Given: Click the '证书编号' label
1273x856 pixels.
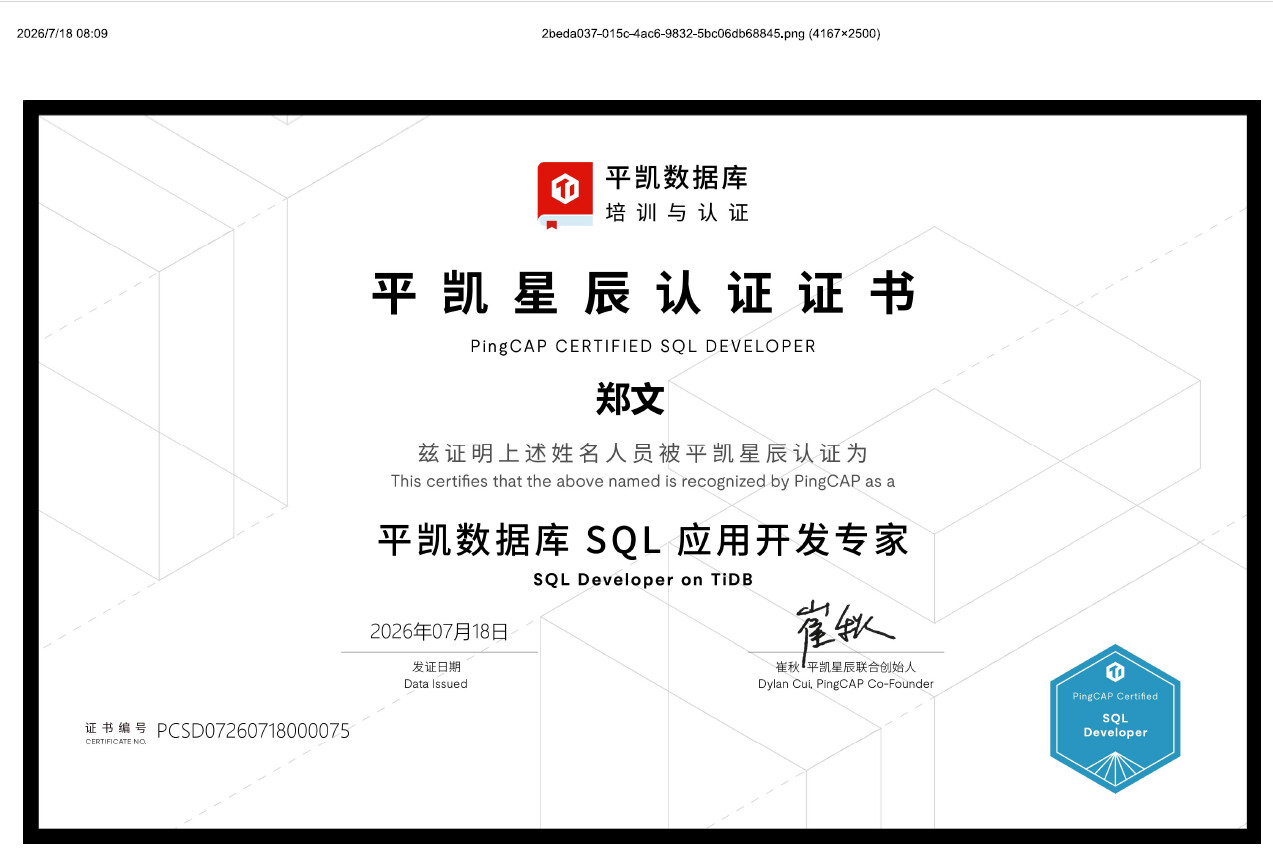Looking at the screenshot, I should pyautogui.click(x=116, y=727).
